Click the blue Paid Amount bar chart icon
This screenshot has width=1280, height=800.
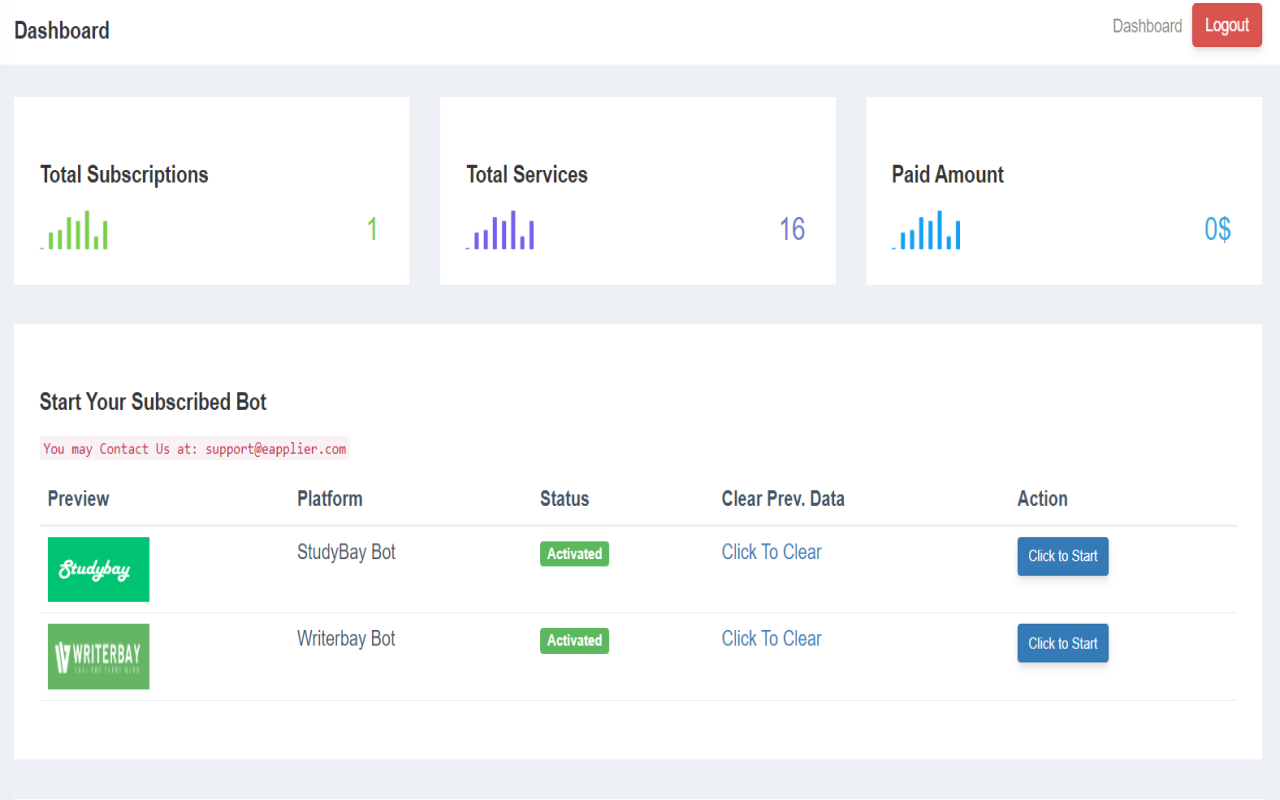(927, 231)
